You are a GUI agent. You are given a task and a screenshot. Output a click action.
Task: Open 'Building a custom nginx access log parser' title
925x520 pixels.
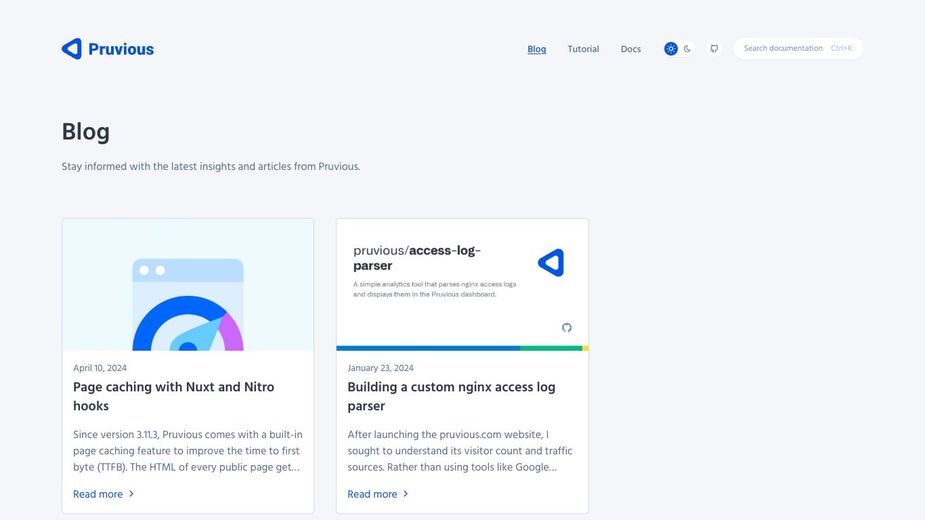tap(451, 396)
